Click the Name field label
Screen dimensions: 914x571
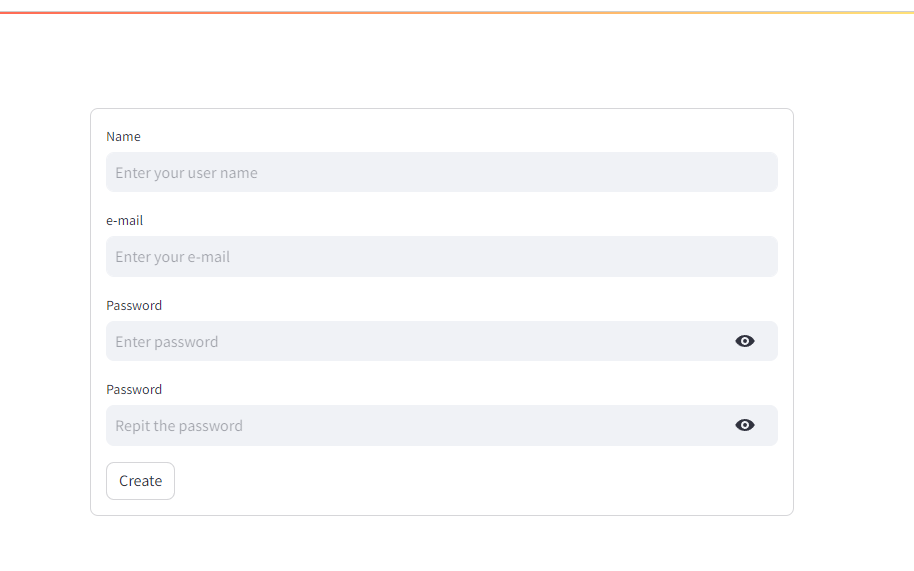123,136
